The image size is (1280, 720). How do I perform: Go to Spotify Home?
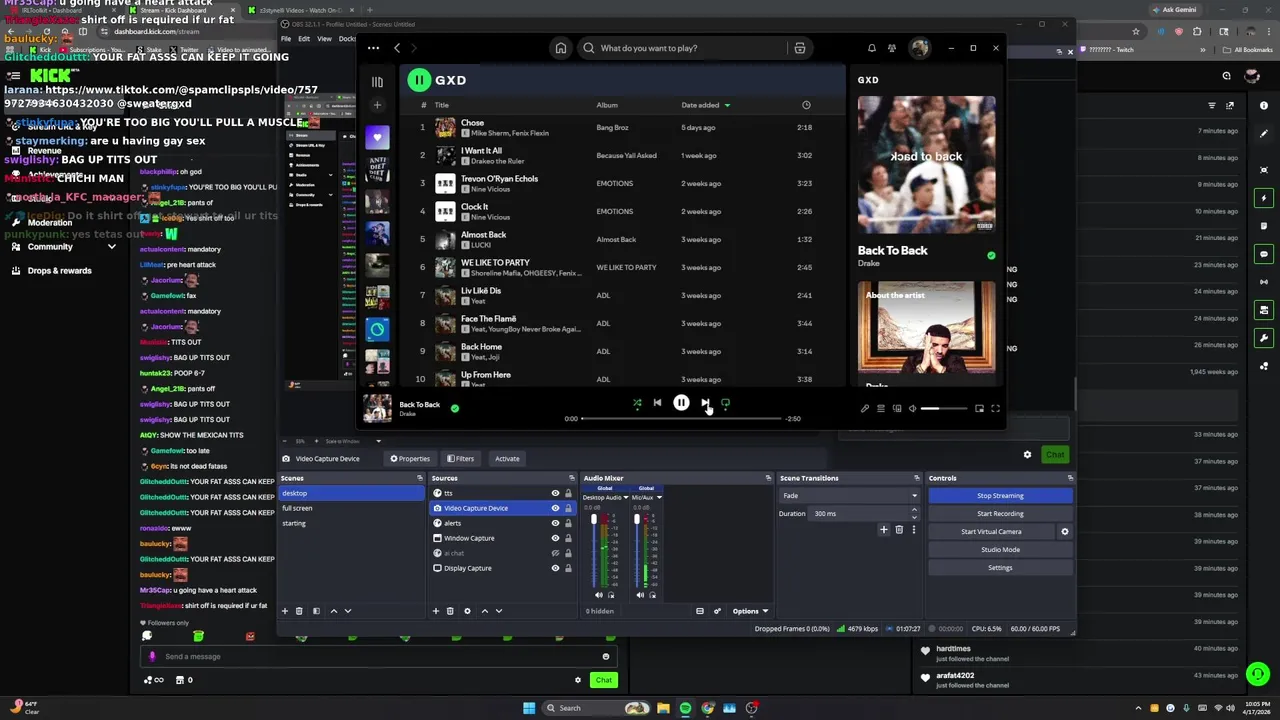click(561, 48)
